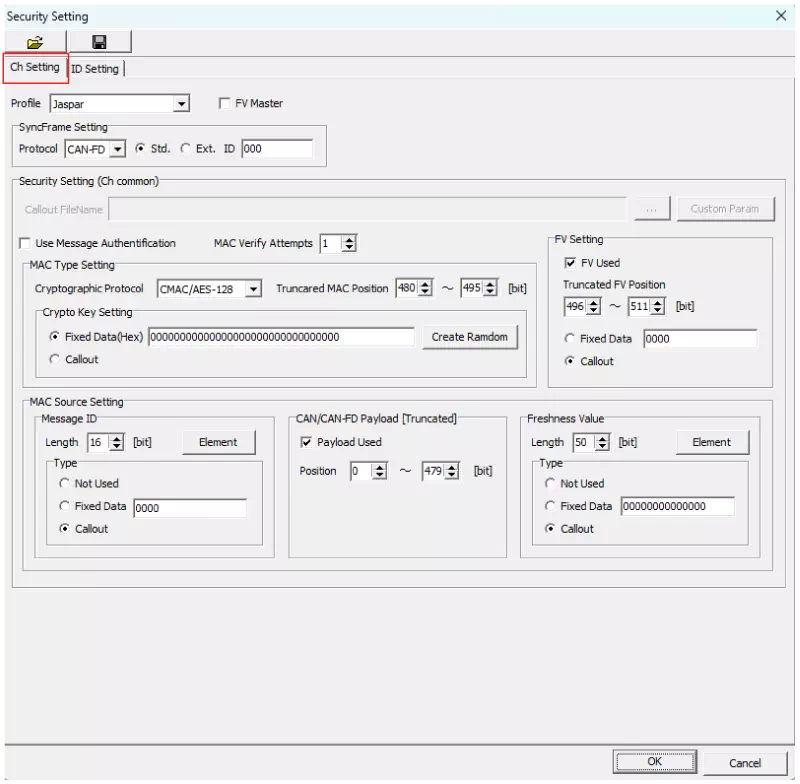The width and height of the screenshot is (800, 784).
Task: Click the save floppy disk icon
Action: (x=99, y=42)
